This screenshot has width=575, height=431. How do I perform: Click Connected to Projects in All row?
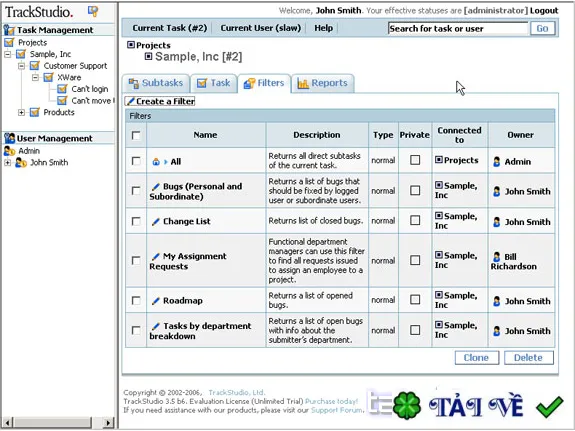click(x=461, y=160)
